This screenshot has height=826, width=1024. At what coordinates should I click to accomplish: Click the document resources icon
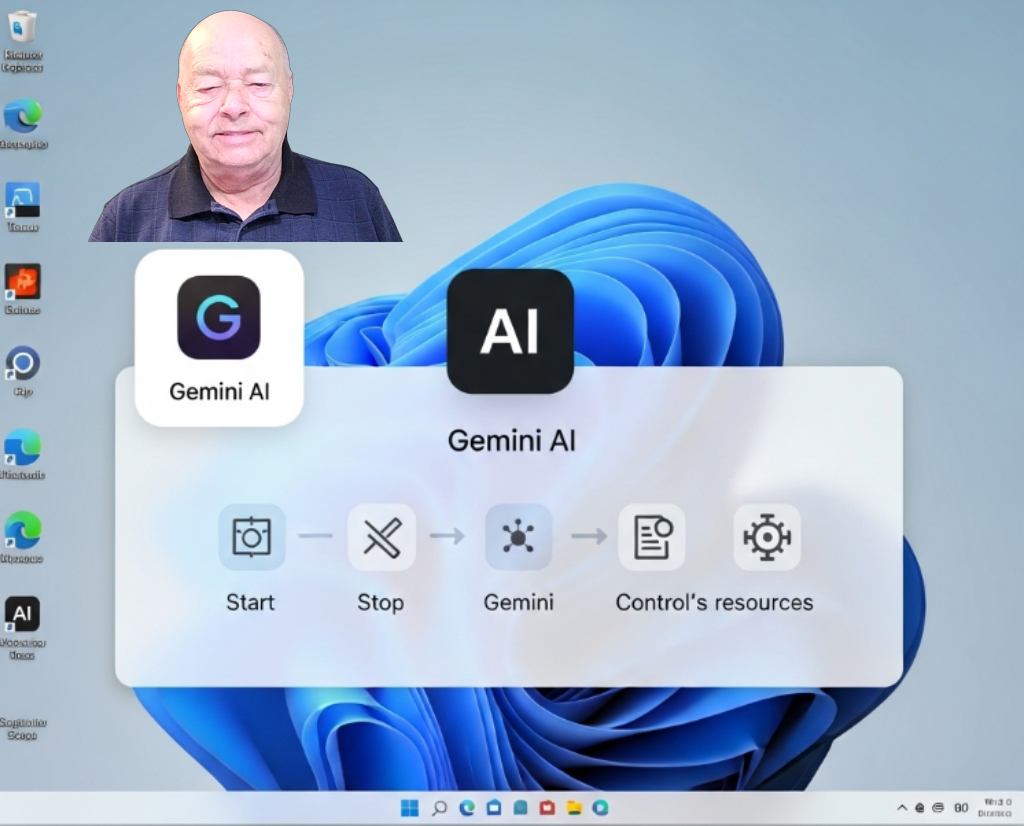(x=652, y=537)
